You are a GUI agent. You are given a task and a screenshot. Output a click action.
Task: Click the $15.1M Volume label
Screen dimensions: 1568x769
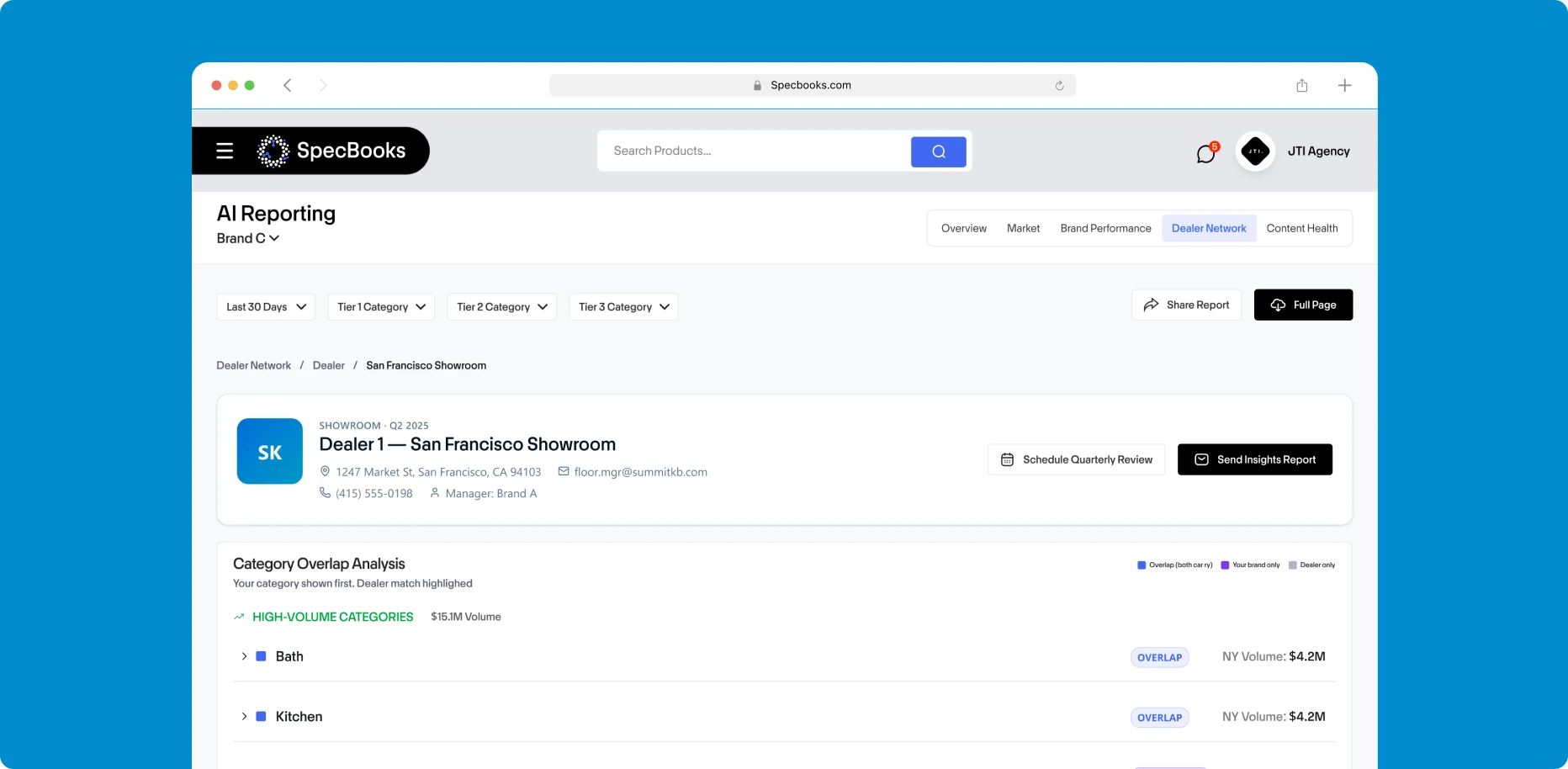tap(466, 618)
